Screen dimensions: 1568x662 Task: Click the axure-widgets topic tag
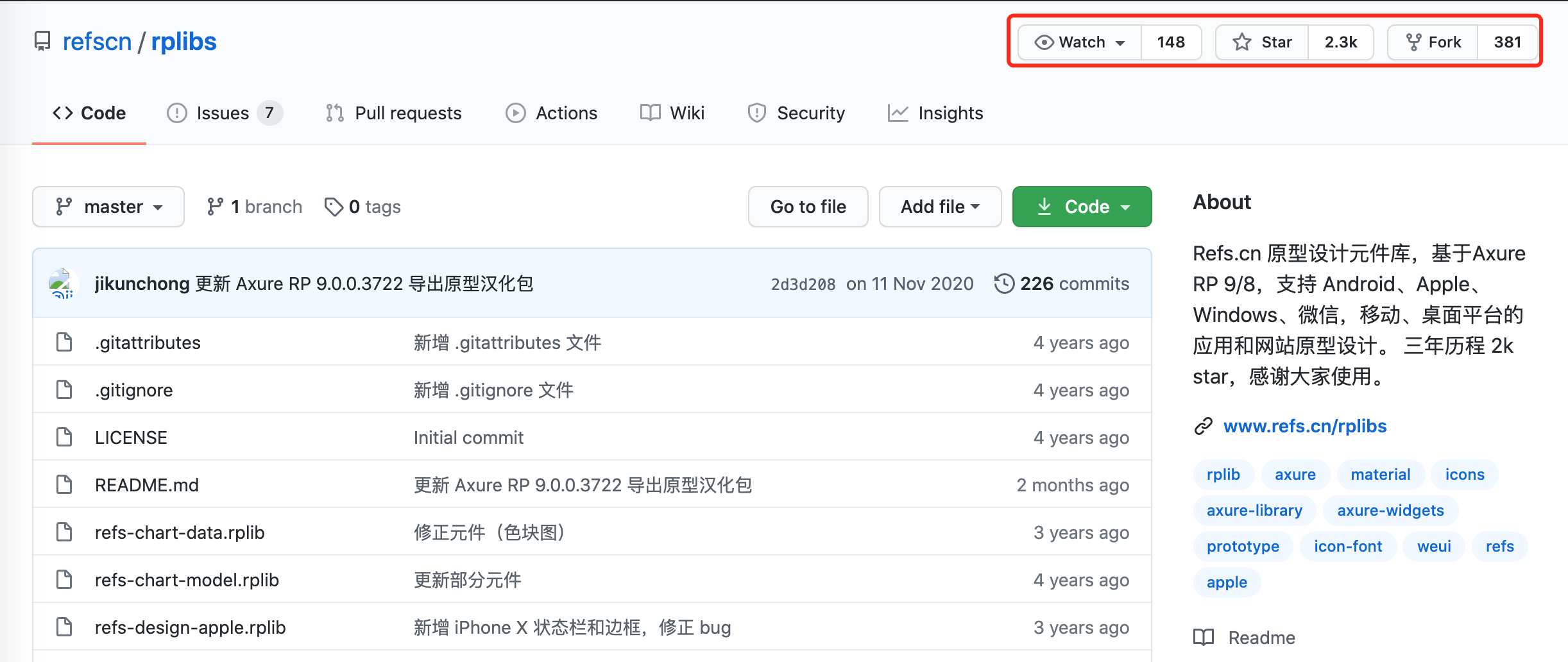click(1390, 511)
